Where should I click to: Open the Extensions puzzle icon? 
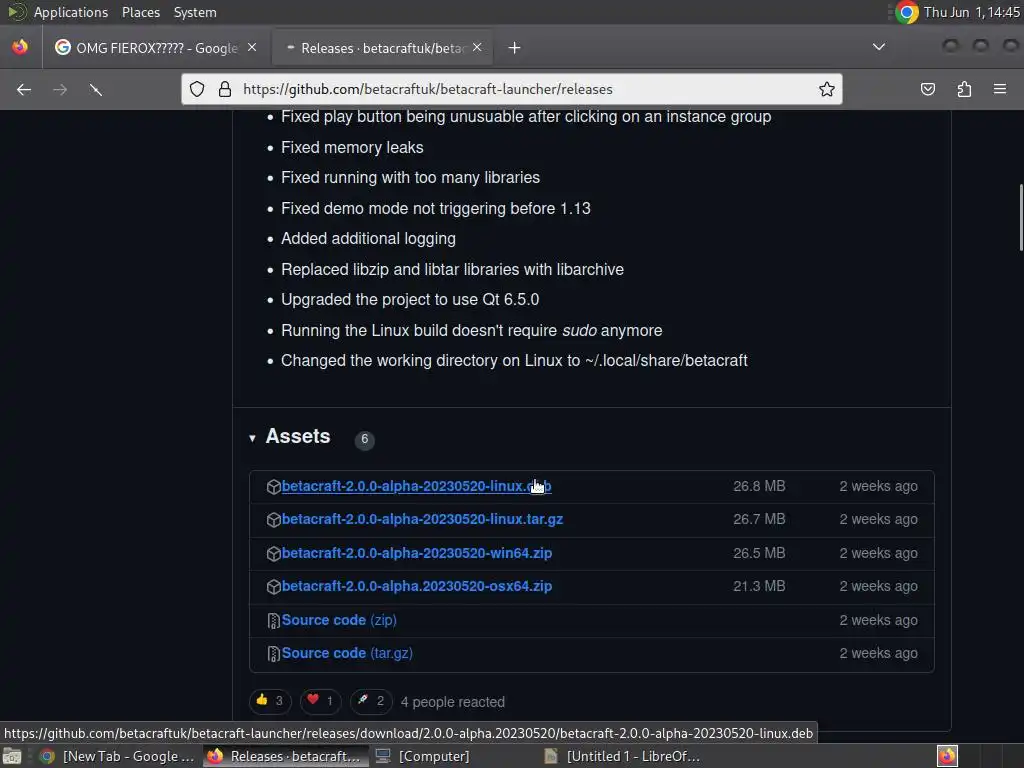tap(964, 89)
